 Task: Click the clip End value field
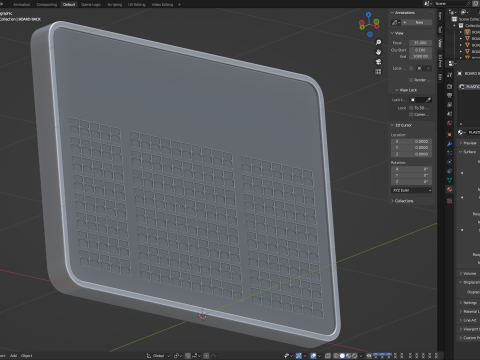coord(420,57)
